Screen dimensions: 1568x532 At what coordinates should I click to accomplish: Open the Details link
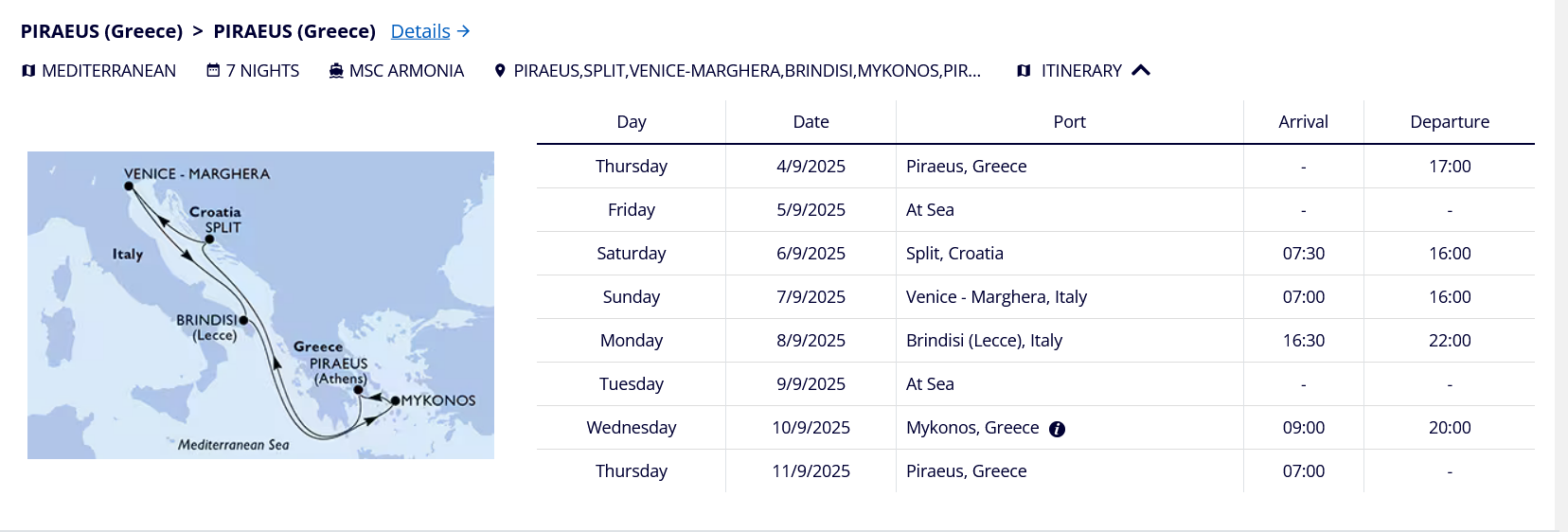420,31
